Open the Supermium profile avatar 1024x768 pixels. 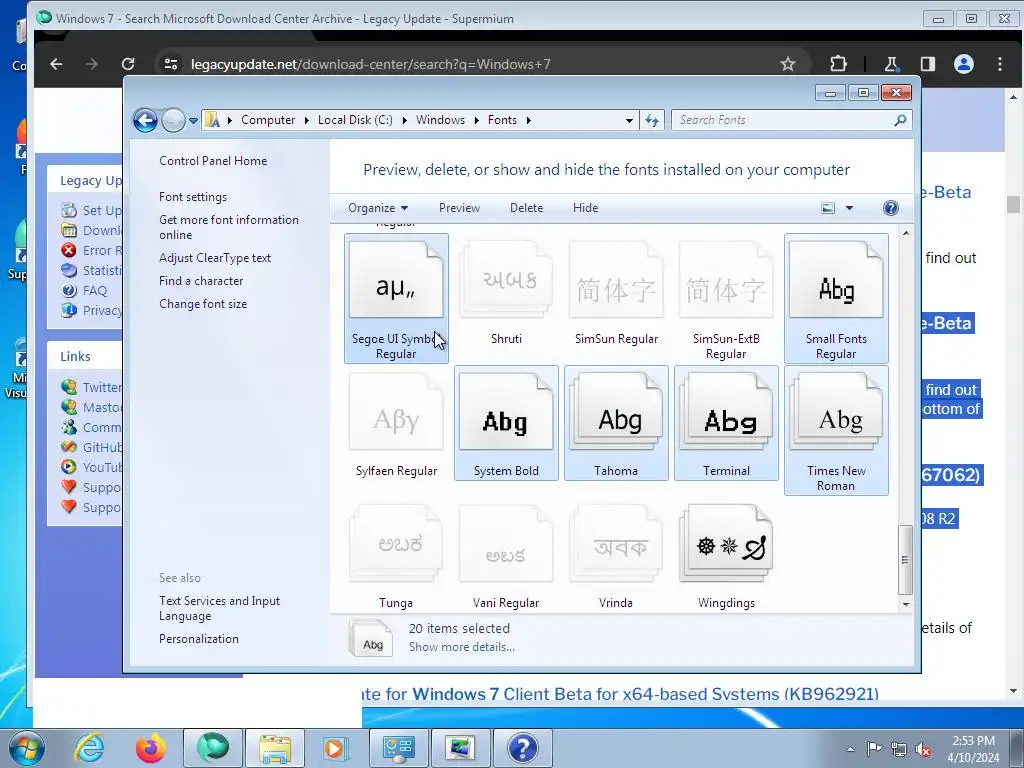tap(964, 64)
